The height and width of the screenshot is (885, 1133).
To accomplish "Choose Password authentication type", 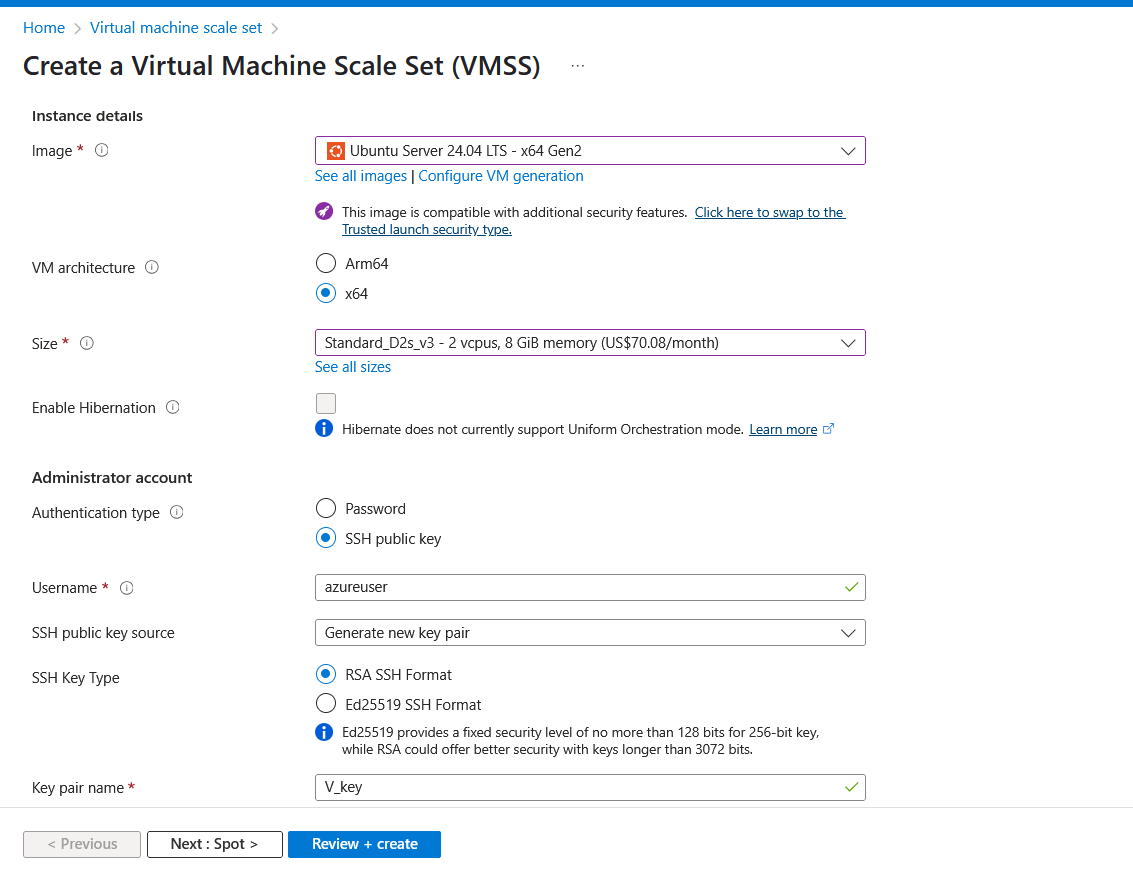I will (x=326, y=509).
